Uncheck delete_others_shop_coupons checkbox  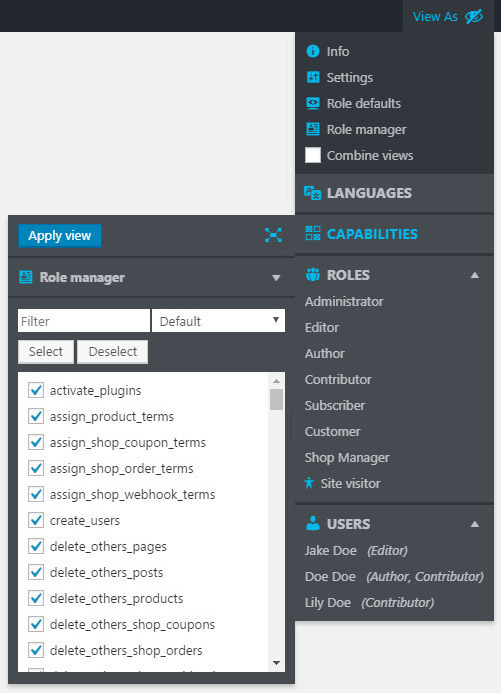point(36,624)
